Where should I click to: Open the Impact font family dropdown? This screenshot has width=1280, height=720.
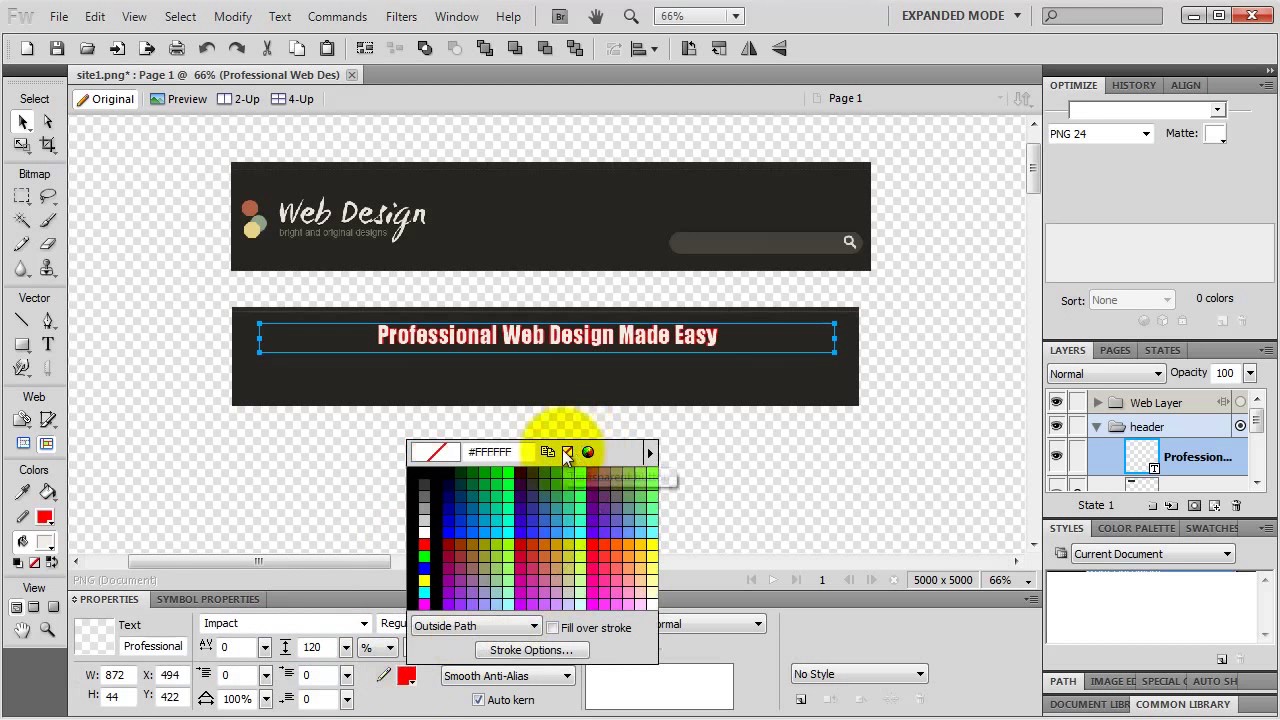(285, 624)
